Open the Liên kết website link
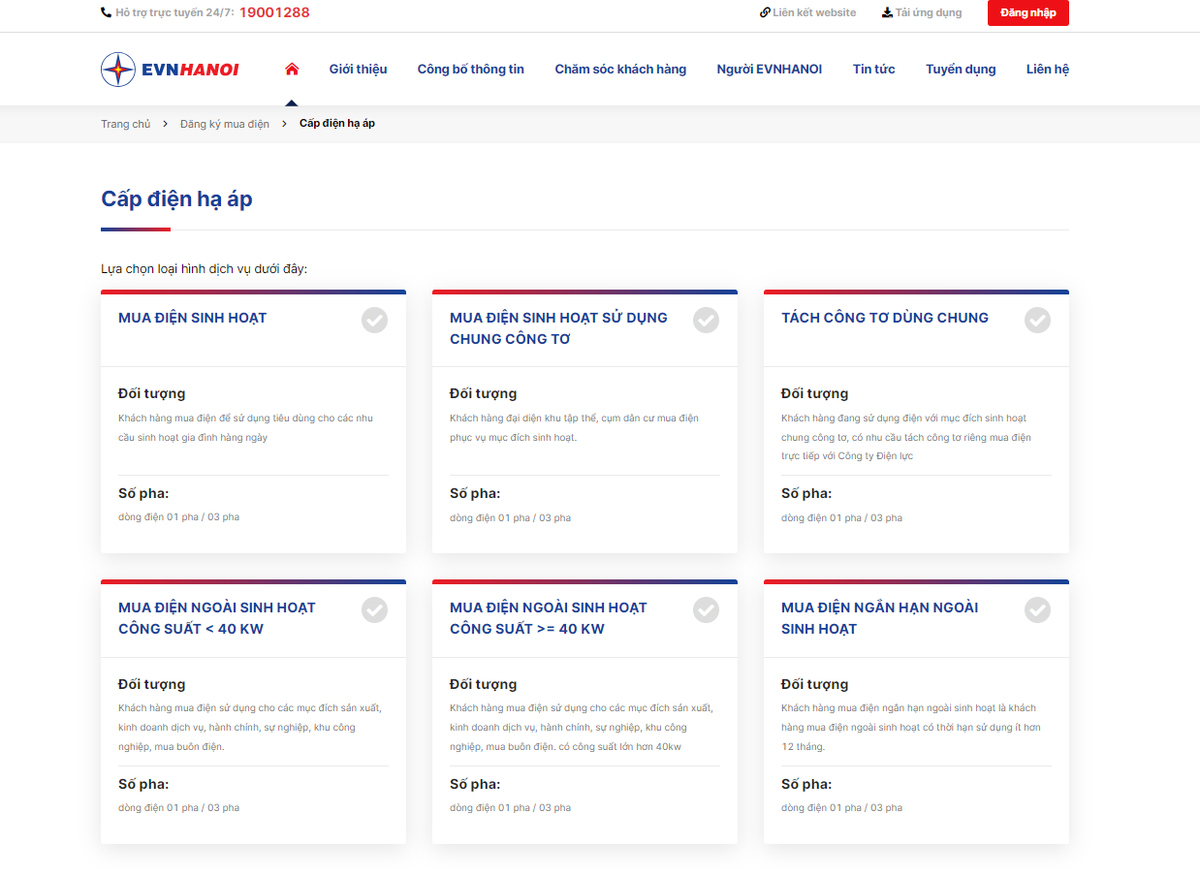1200x869 pixels. [808, 13]
